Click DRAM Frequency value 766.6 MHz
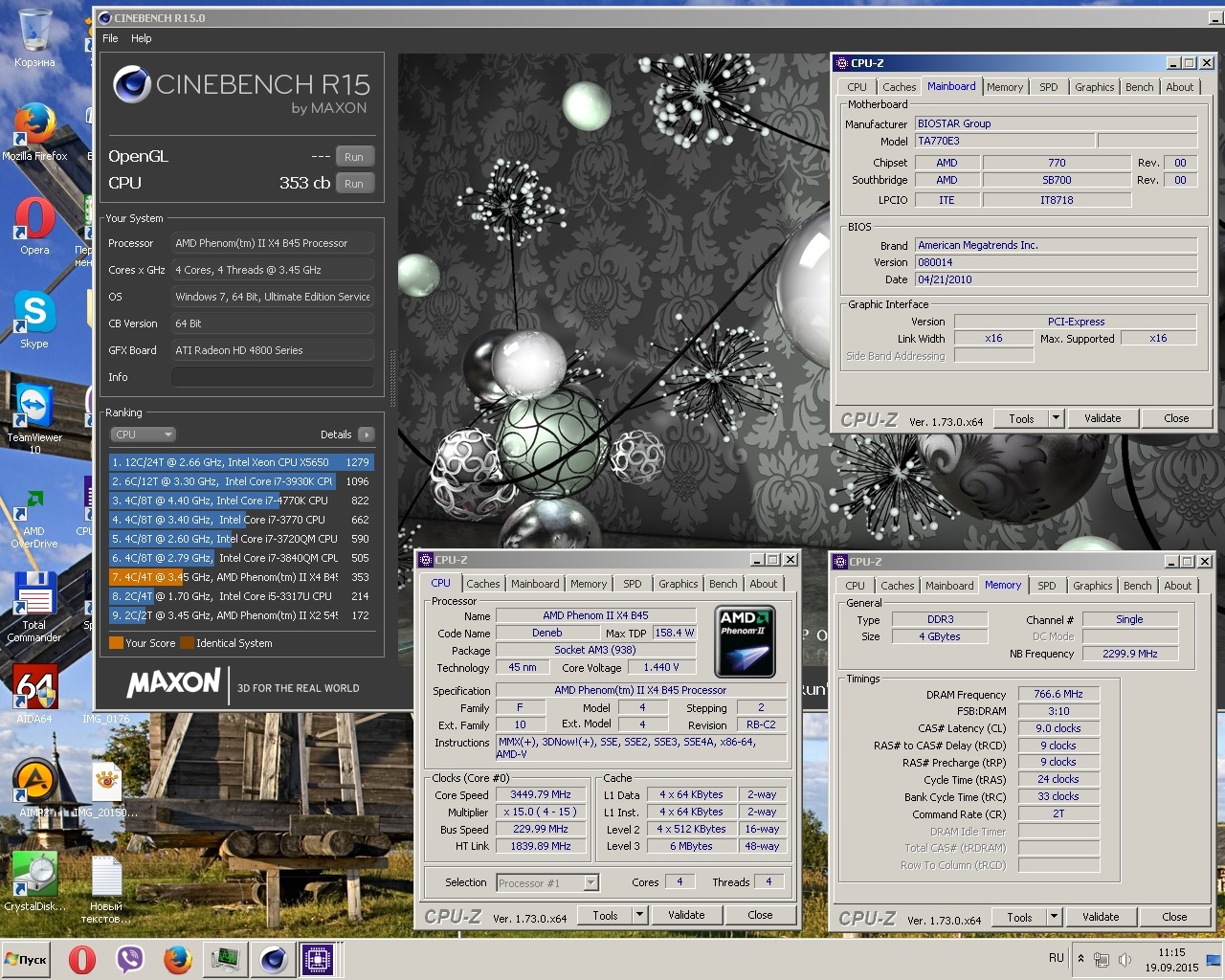The height and width of the screenshot is (980, 1225). (1058, 694)
